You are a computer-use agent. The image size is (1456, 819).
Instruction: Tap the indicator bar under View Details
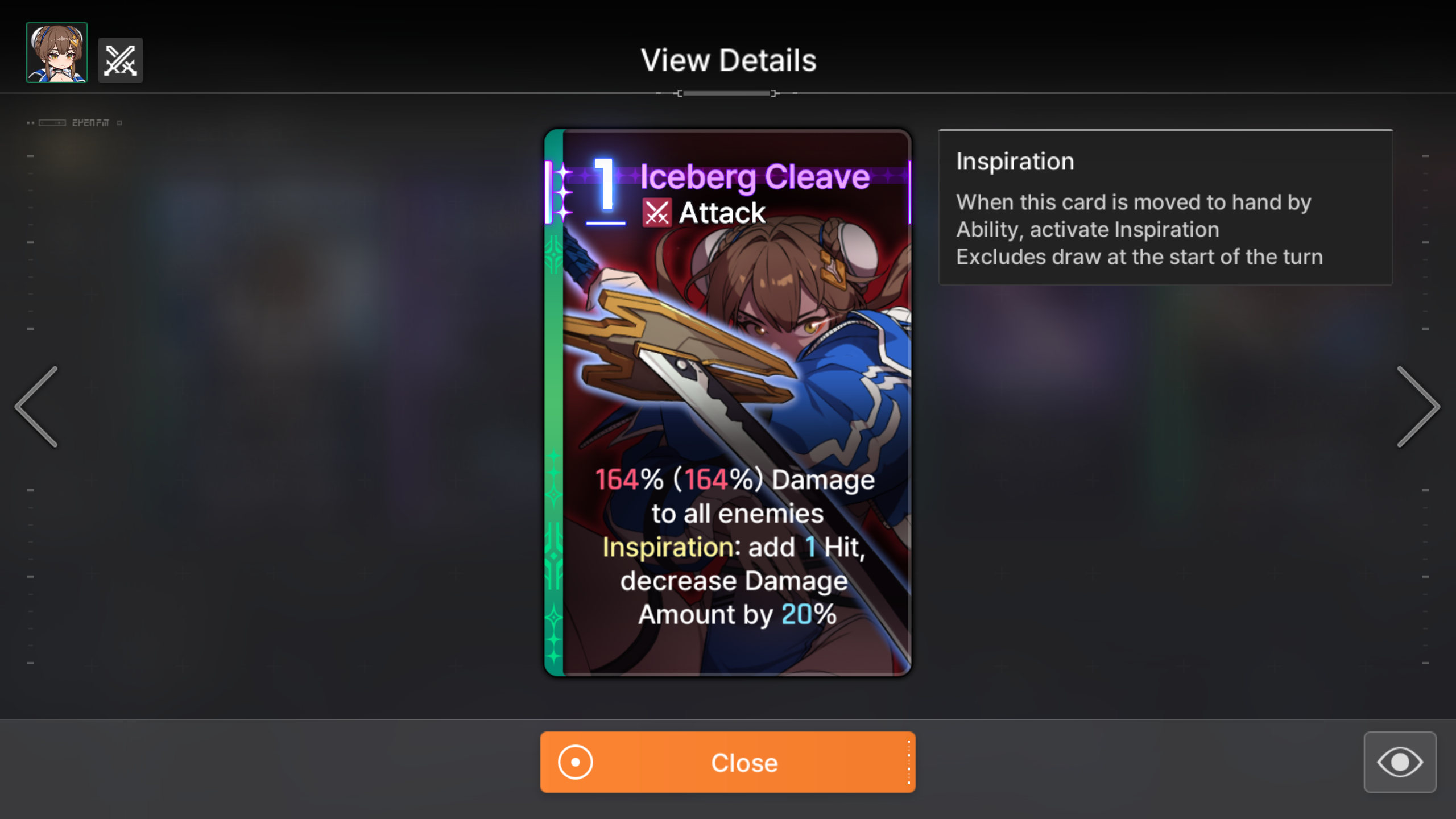point(727,93)
